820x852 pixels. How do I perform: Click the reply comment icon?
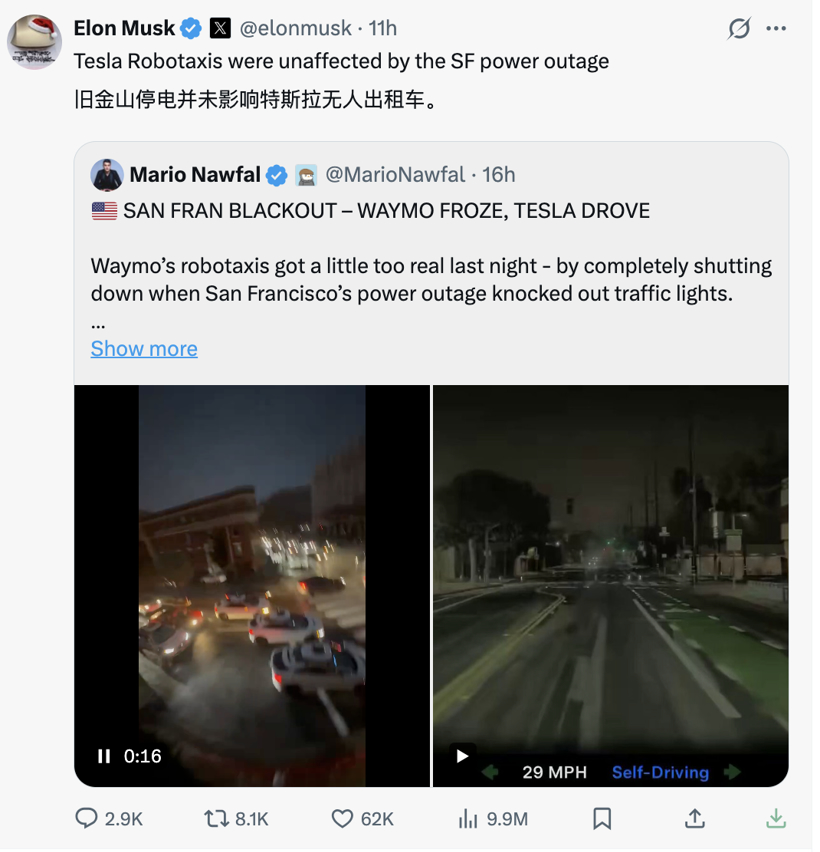coord(87,819)
